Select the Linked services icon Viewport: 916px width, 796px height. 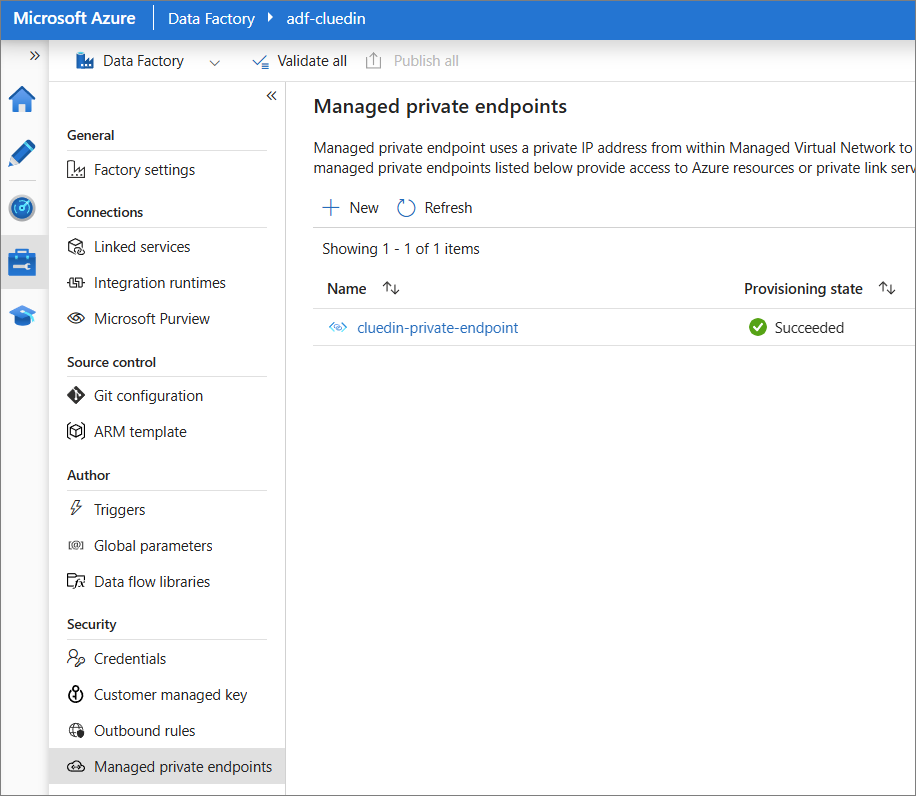pyautogui.click(x=75, y=246)
